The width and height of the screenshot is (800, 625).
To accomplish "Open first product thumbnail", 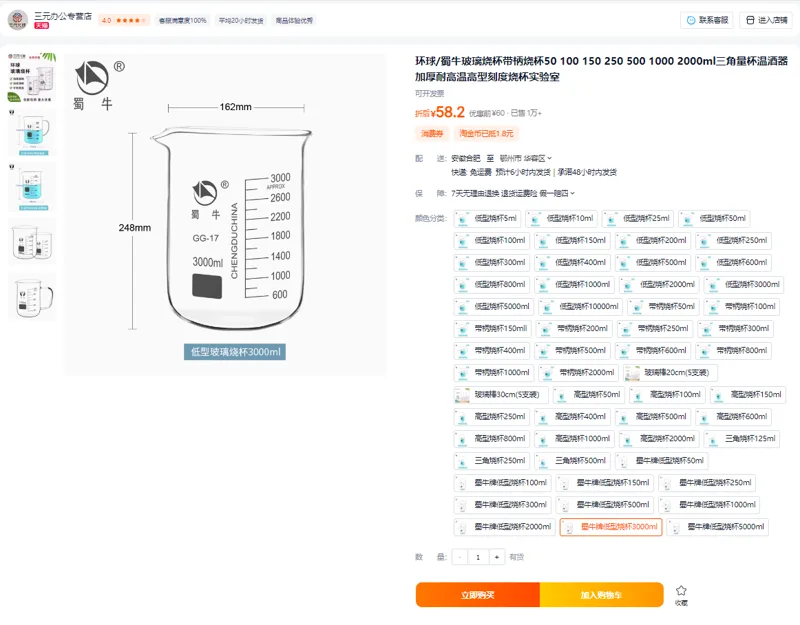I will click(32, 77).
